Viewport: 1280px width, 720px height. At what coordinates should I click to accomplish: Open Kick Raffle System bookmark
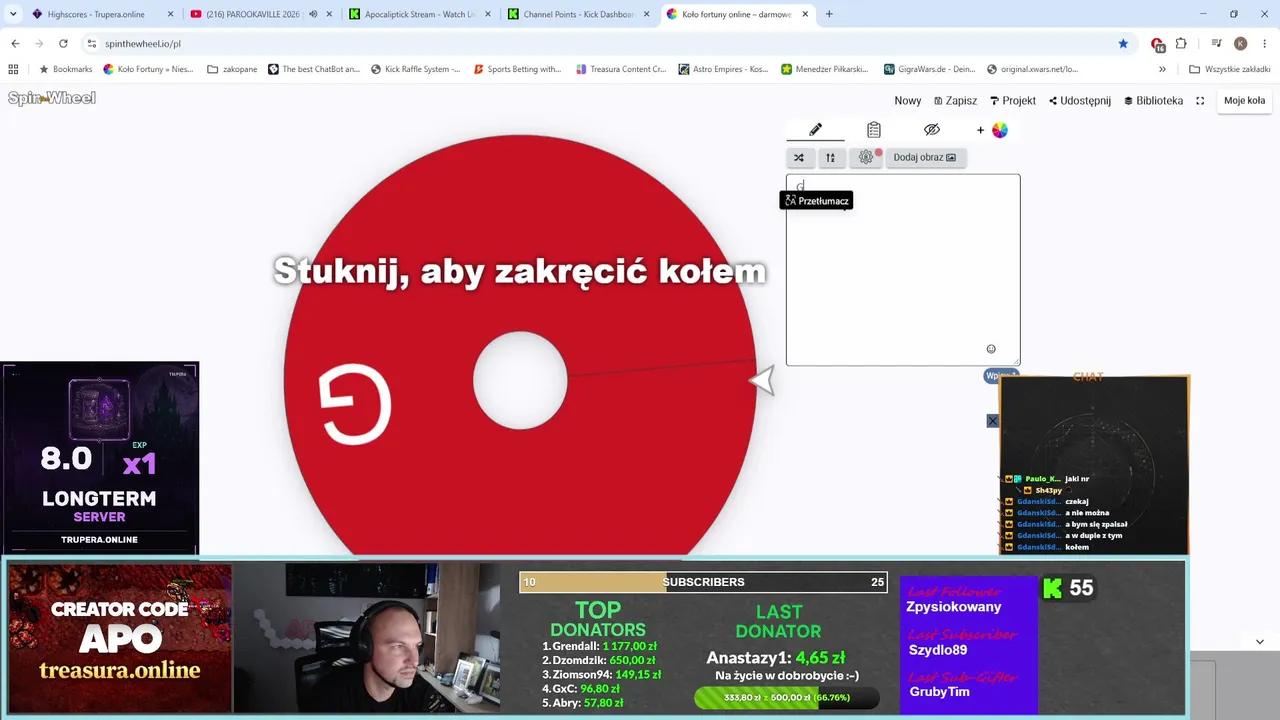click(x=416, y=69)
